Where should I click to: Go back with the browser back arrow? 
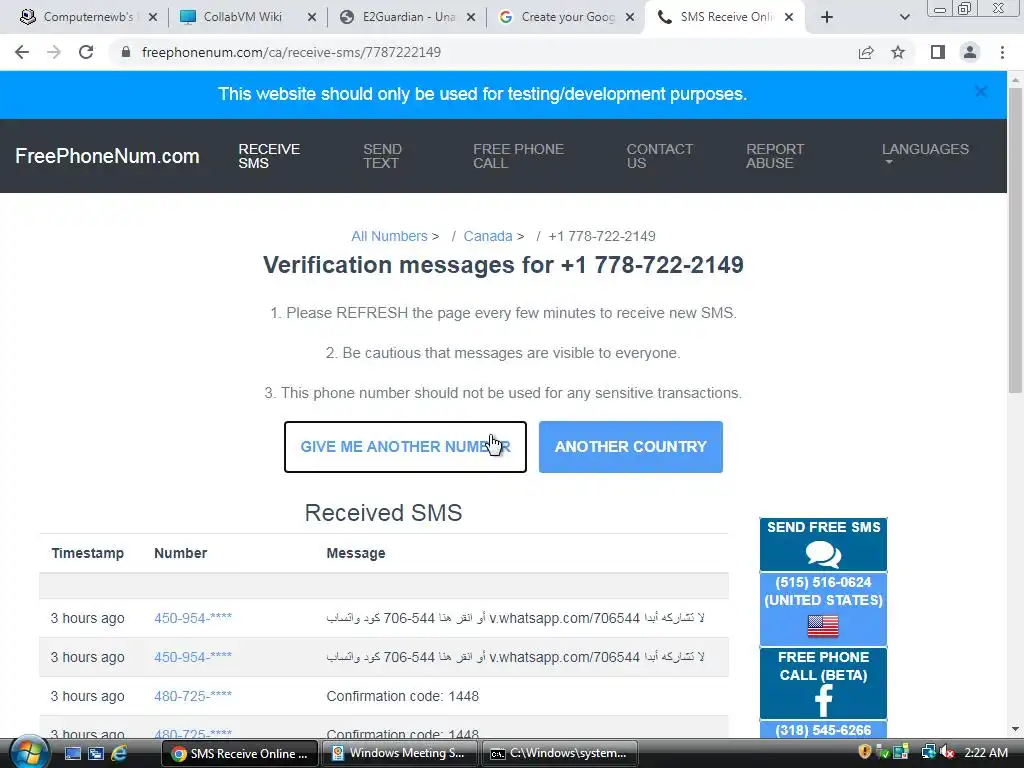point(22,52)
